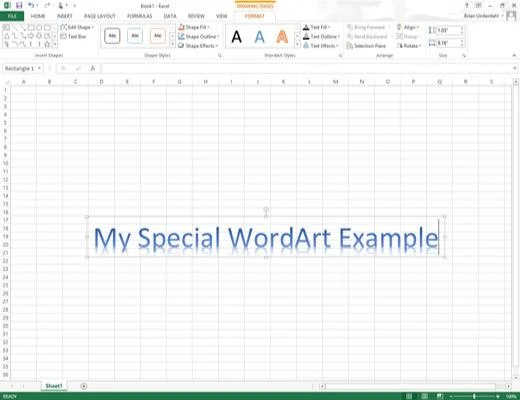
Task: Open the Align dropdown
Action: (x=407, y=27)
